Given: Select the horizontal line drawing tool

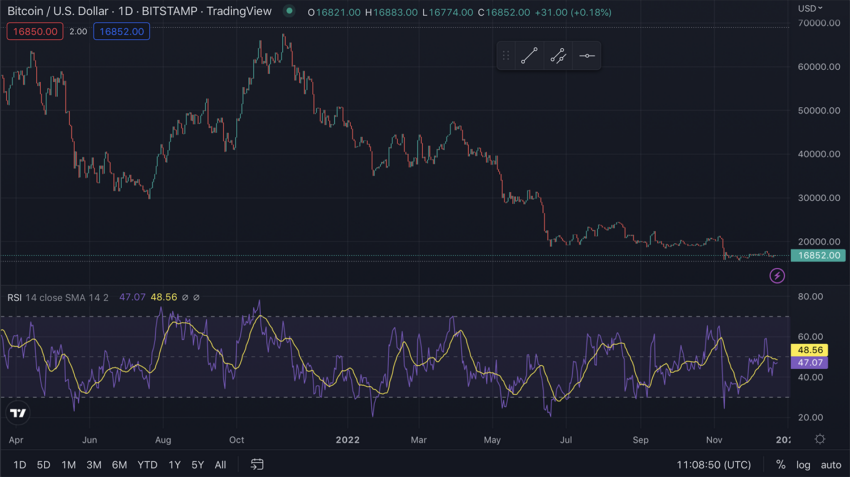Looking at the screenshot, I should click(587, 56).
